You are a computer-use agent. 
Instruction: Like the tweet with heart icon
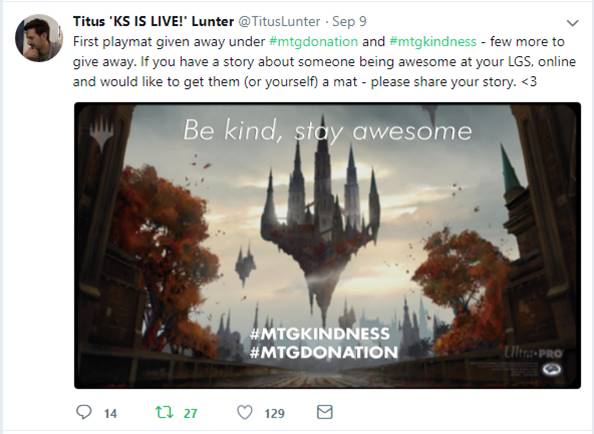tap(245, 412)
